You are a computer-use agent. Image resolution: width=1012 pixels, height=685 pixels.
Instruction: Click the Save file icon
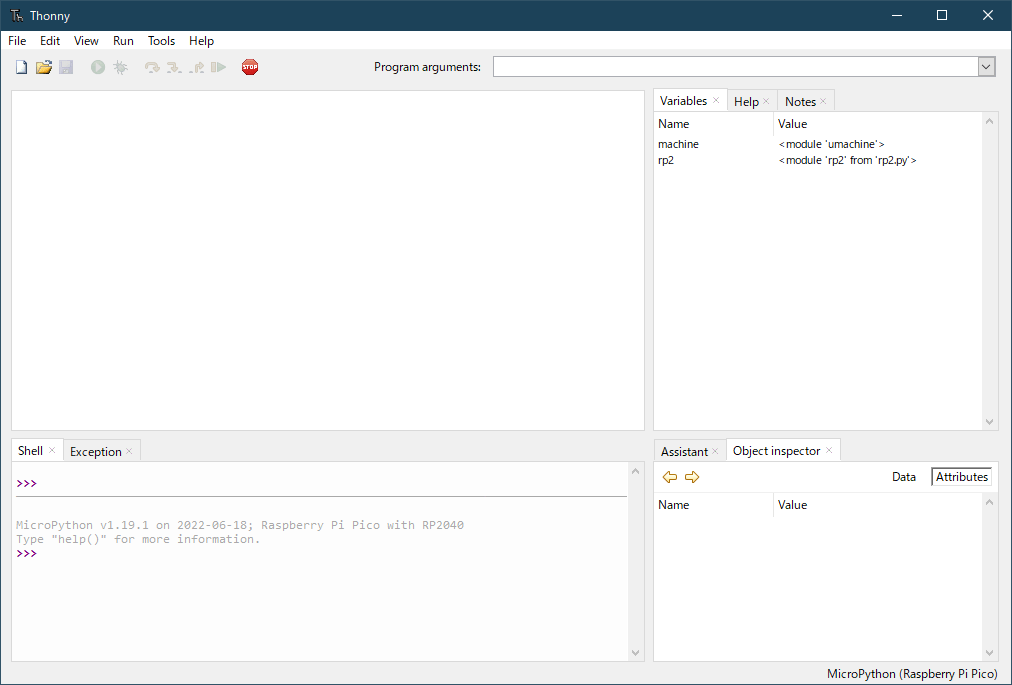click(x=66, y=67)
